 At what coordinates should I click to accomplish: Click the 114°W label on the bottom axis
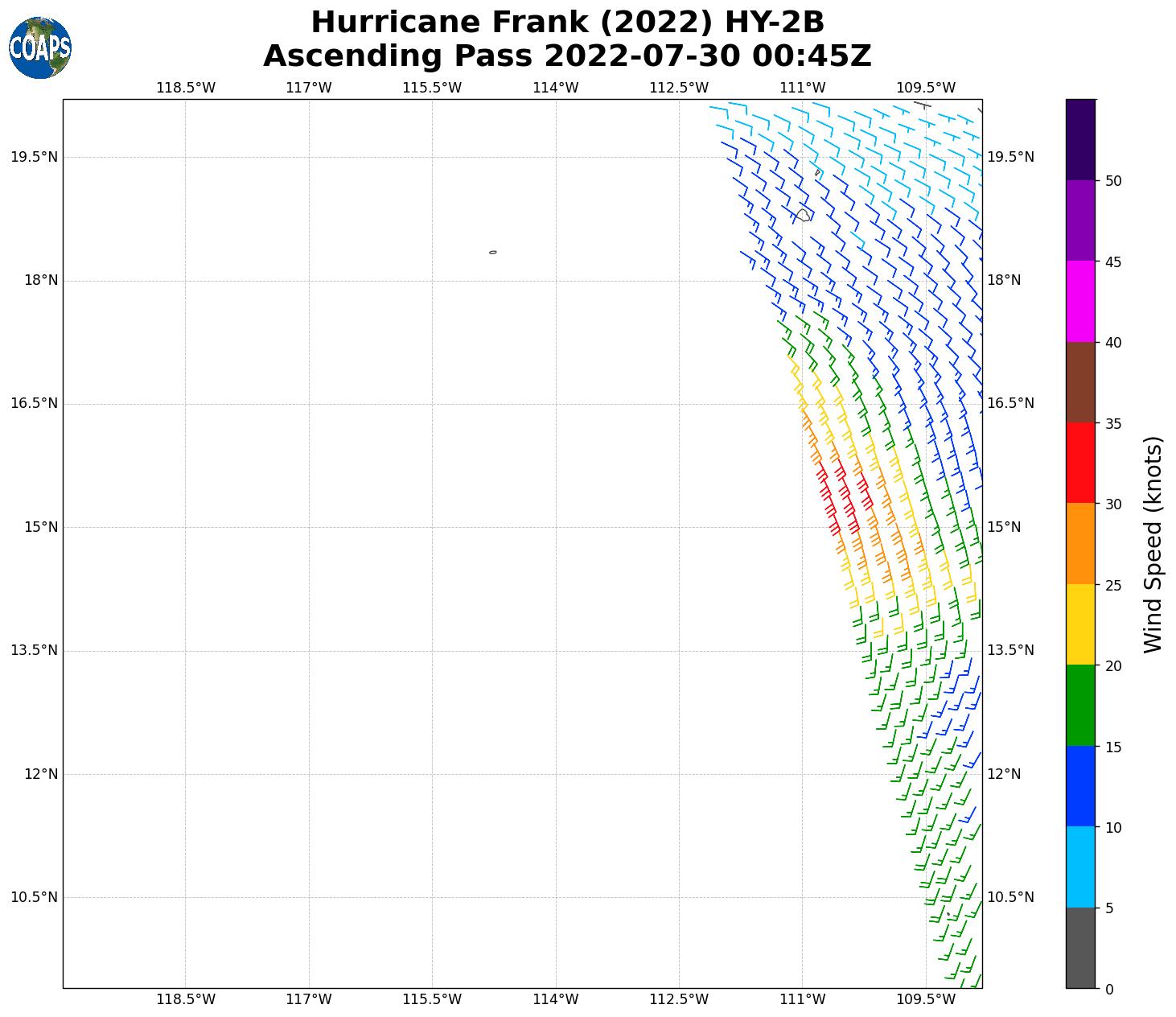555,999
